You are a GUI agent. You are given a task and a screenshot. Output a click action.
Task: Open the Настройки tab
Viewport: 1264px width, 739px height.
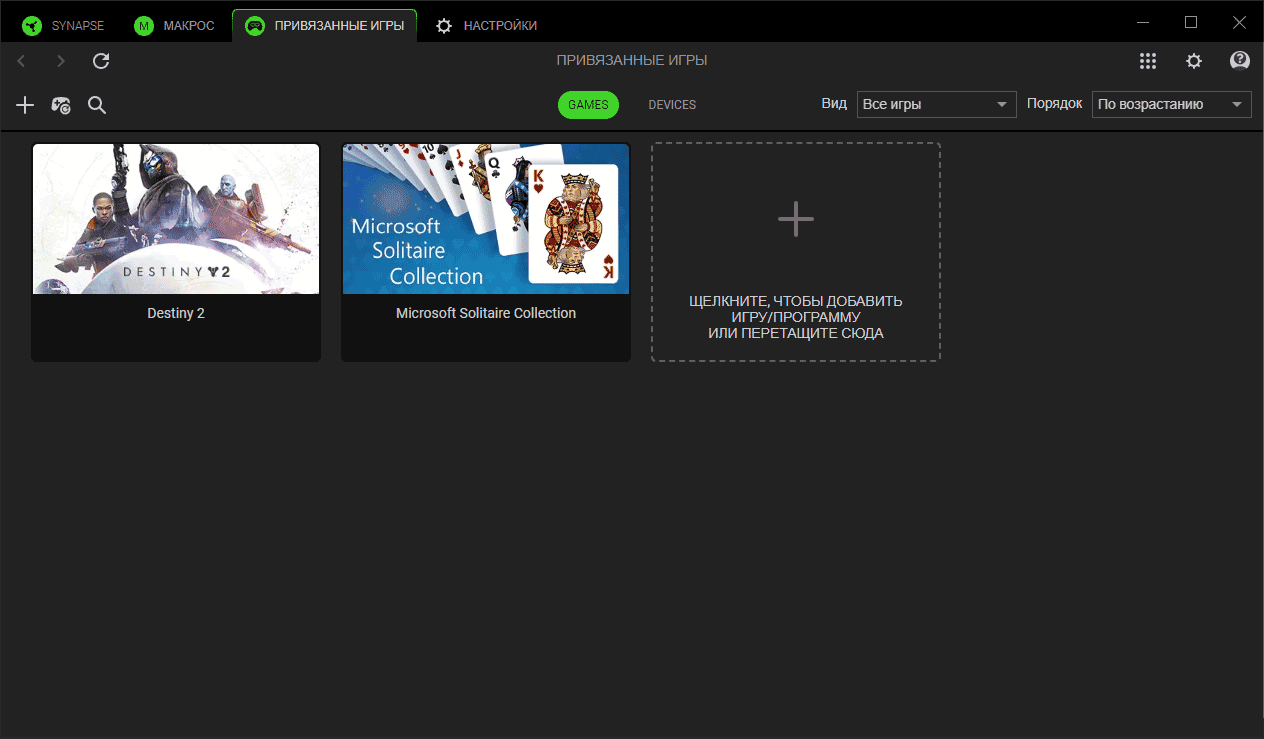487,26
